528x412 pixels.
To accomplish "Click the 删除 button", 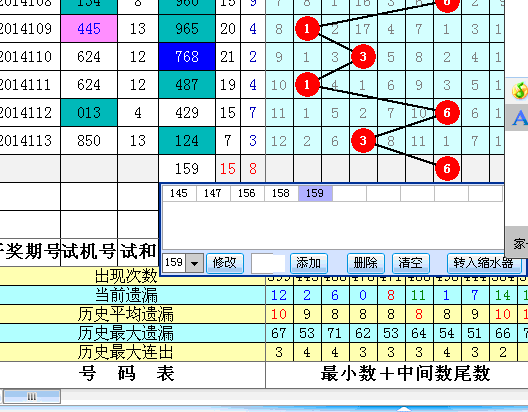I will tap(366, 263).
